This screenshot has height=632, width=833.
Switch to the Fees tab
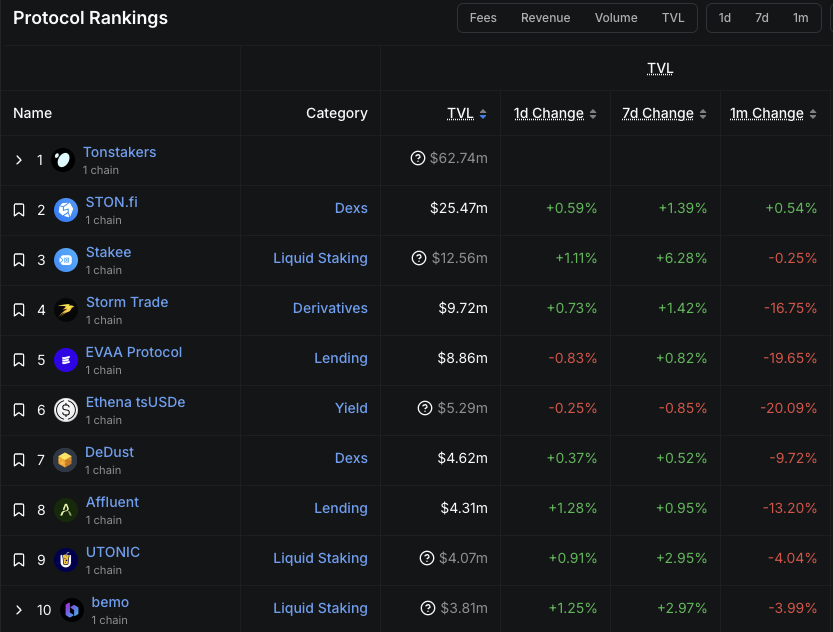coord(483,18)
